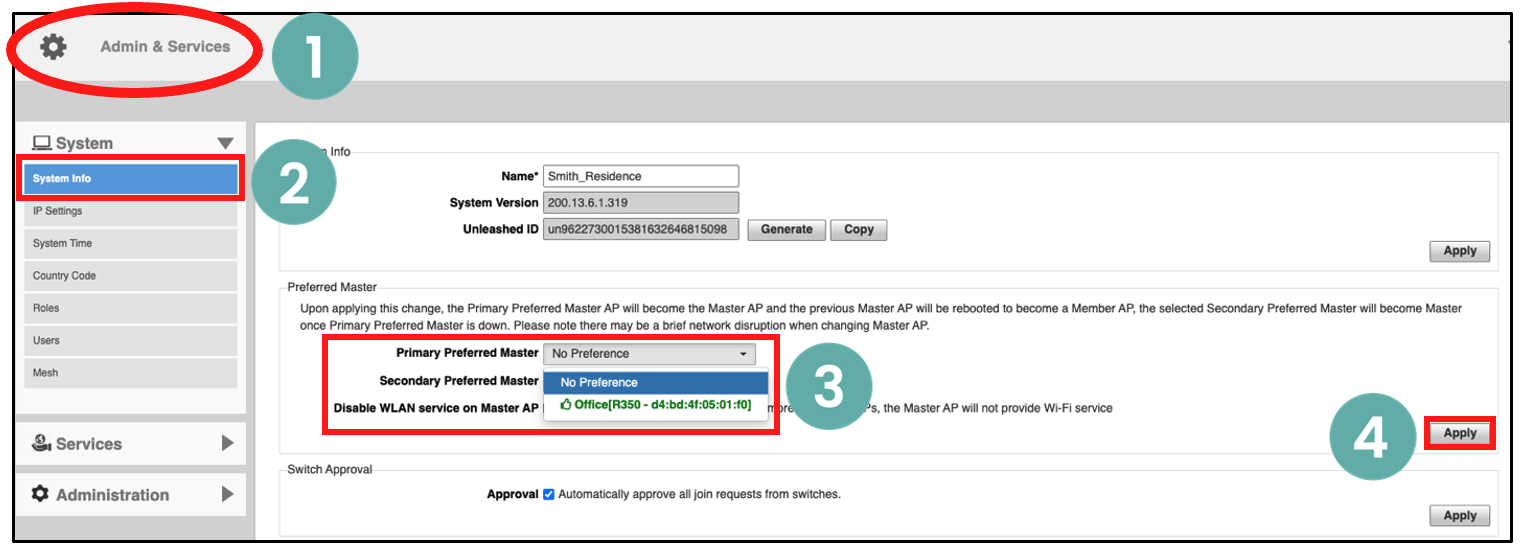The image size is (1520, 550).
Task: Click thumbs-up icon beside Office R350 option
Action: pyautogui.click(x=566, y=405)
